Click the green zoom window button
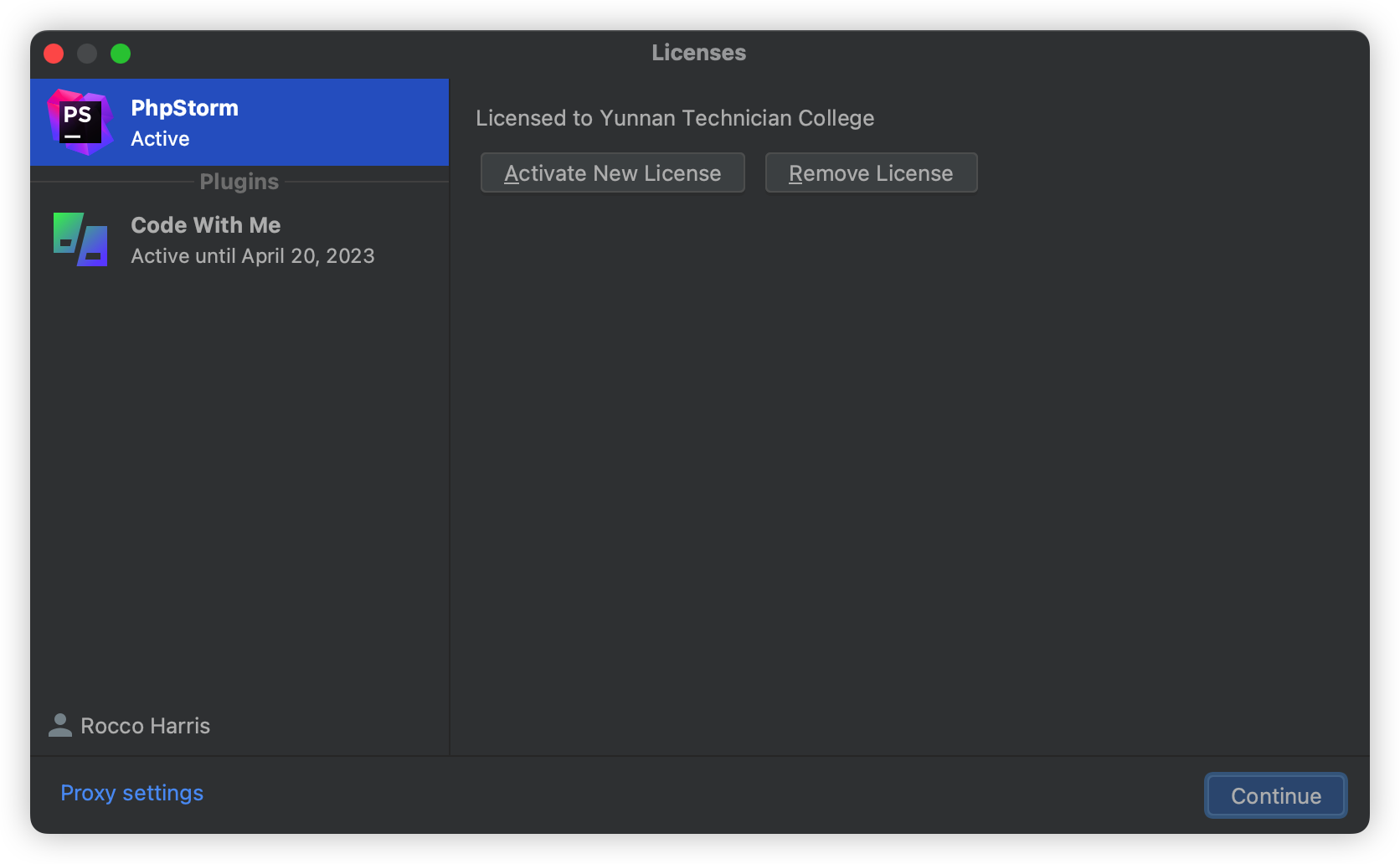The height and width of the screenshot is (864, 1400). [121, 54]
